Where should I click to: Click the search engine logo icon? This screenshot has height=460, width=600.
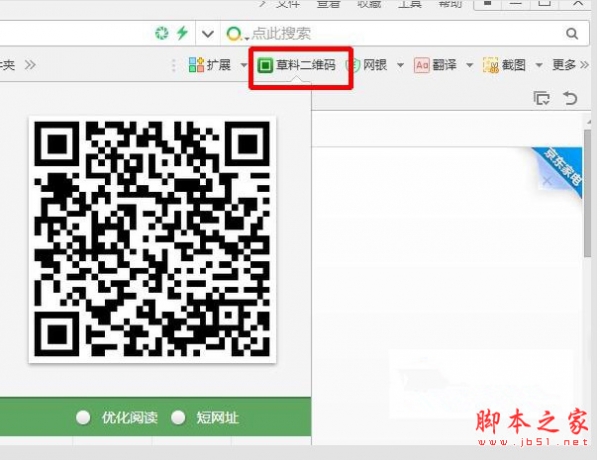point(234,34)
